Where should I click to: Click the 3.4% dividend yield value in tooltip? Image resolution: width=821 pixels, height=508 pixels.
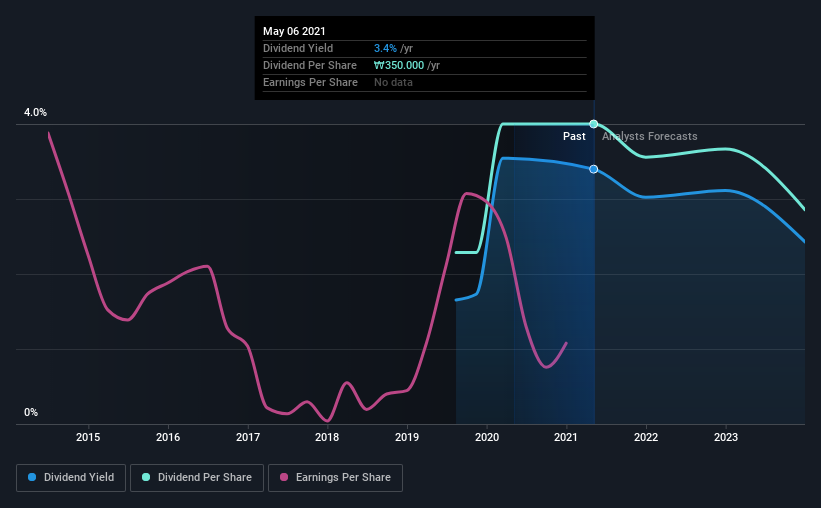click(x=385, y=48)
